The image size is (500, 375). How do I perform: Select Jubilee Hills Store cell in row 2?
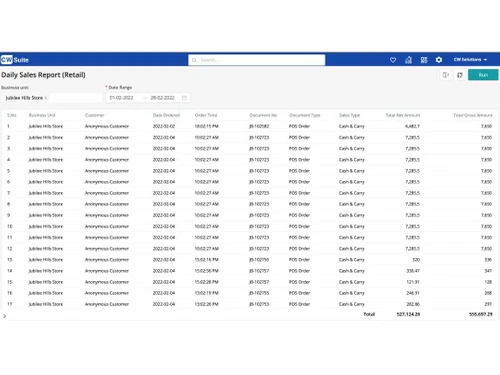46,137
